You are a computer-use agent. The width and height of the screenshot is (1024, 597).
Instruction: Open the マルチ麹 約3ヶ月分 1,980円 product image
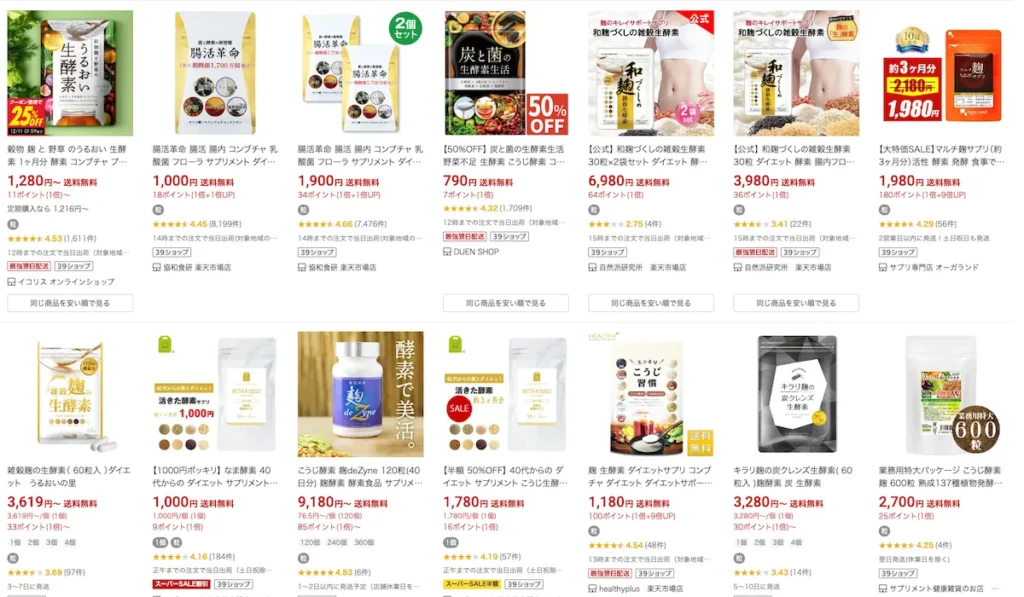point(941,73)
